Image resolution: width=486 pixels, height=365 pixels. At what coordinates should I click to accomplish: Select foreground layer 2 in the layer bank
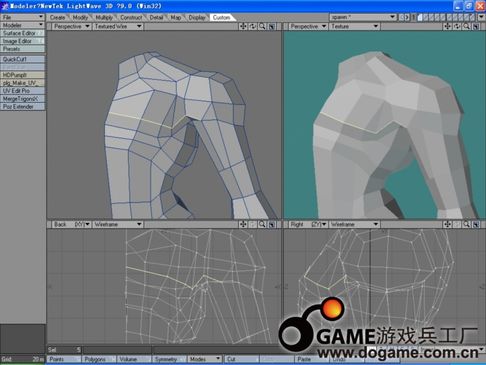425,17
